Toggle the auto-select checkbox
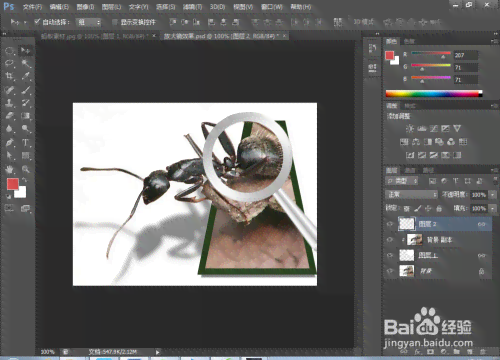The width and height of the screenshot is (500, 360). tap(37, 22)
